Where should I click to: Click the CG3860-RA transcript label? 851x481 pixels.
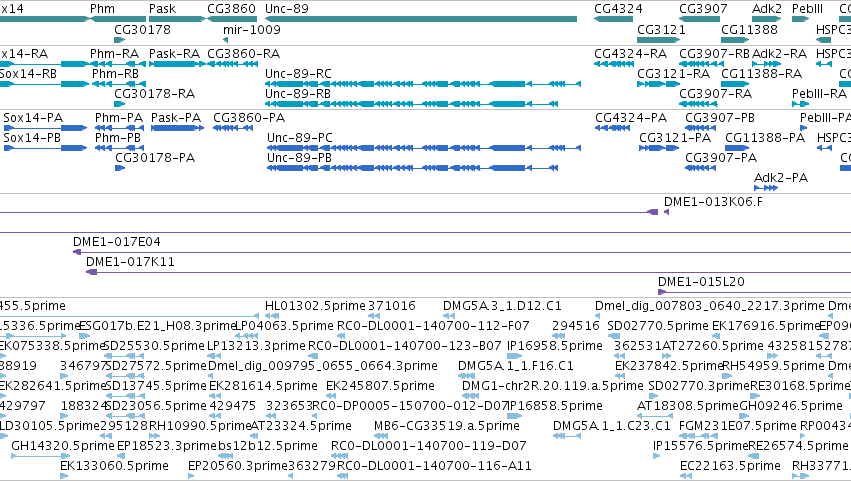244,54
